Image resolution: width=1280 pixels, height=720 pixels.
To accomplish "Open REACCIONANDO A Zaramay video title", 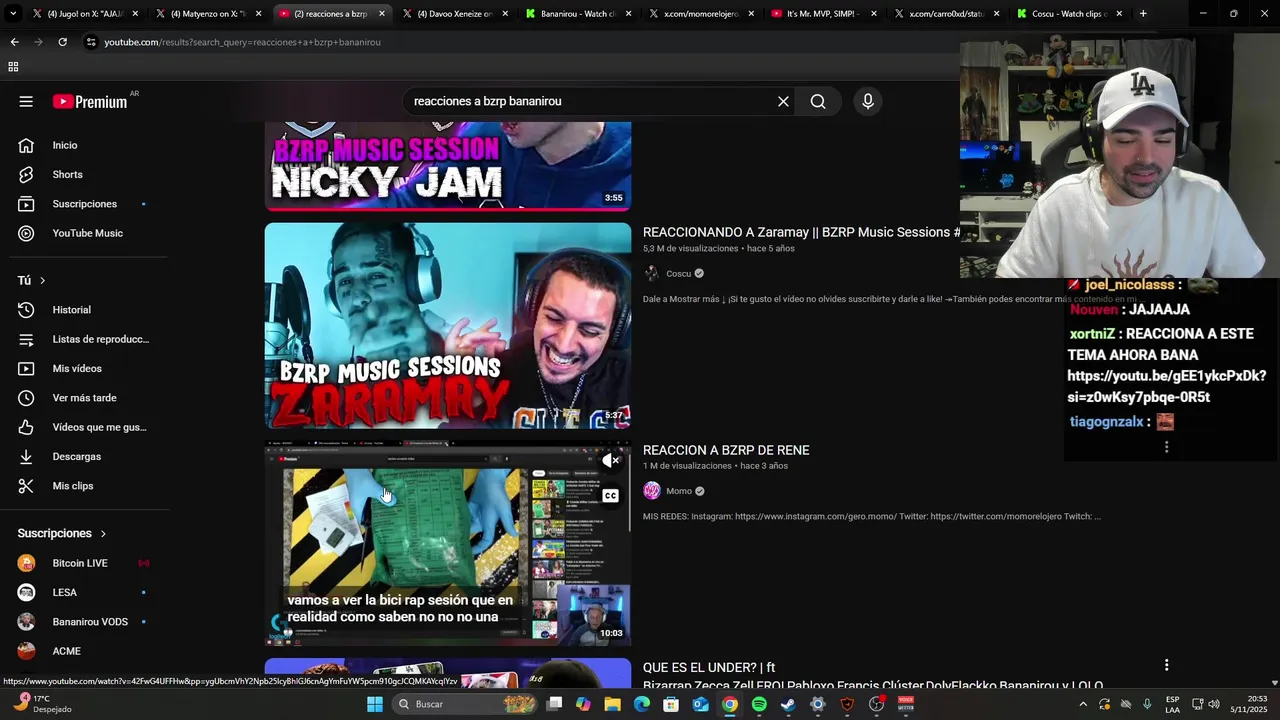I will tap(801, 232).
